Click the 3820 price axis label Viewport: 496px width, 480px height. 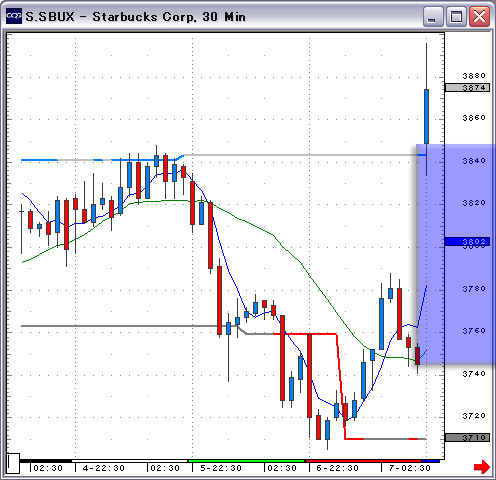coord(474,203)
